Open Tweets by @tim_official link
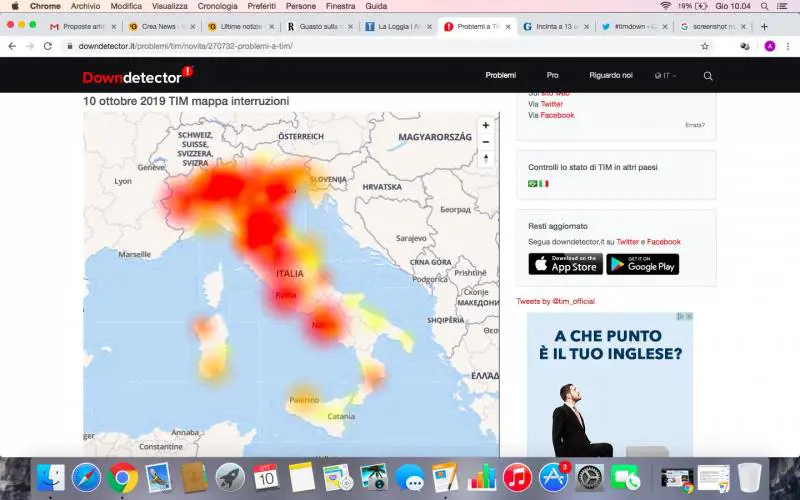Image resolution: width=800 pixels, height=500 pixels. pyautogui.click(x=556, y=301)
